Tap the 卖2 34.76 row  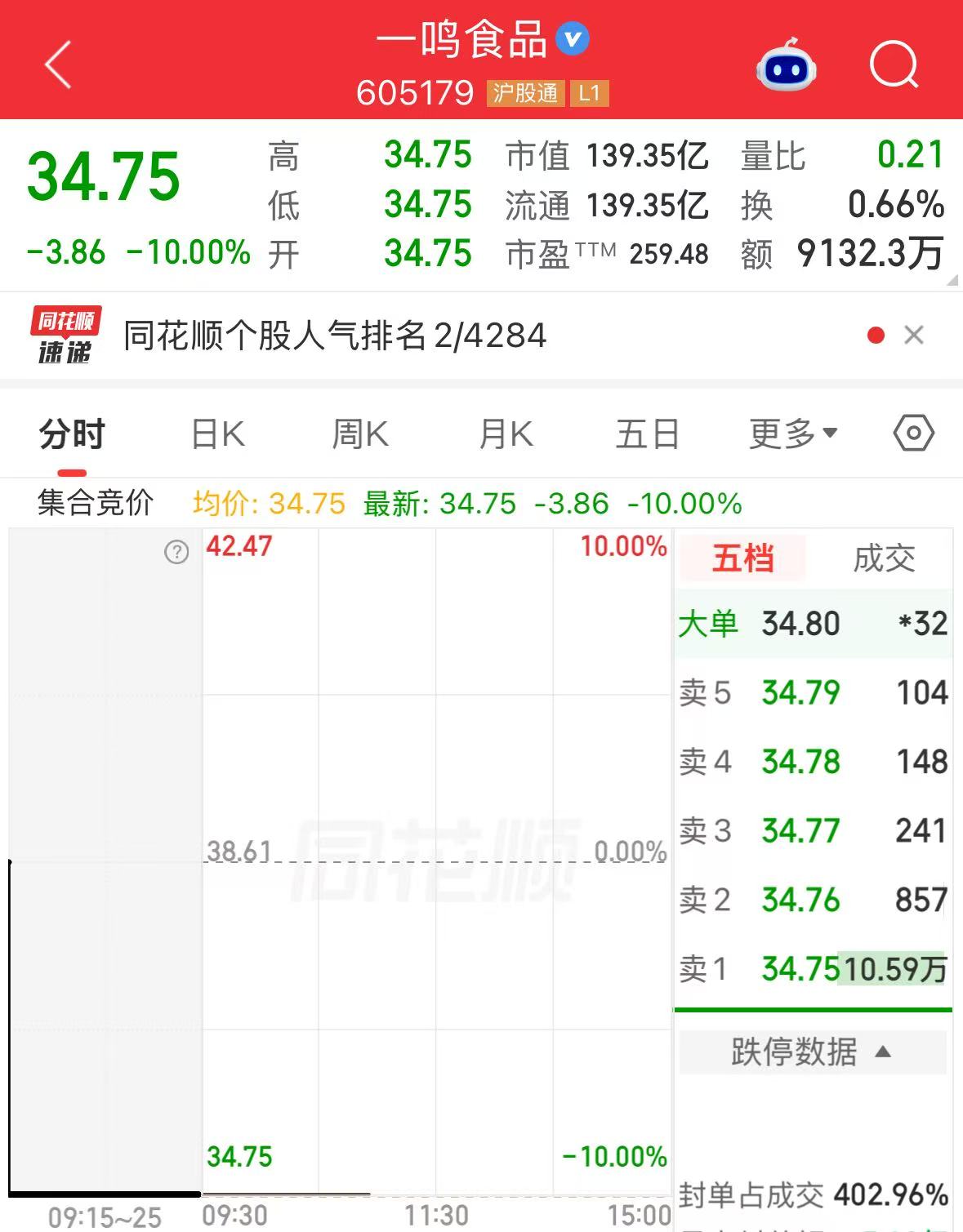[813, 900]
